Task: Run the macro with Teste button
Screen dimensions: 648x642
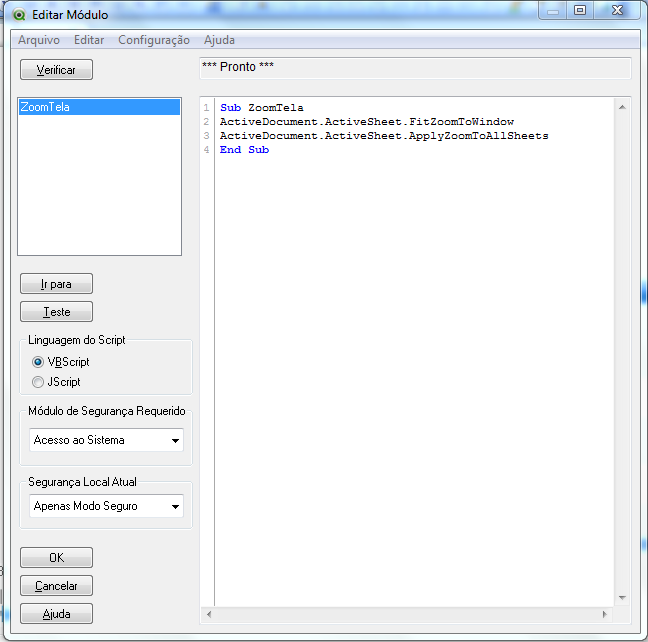Action: point(56,312)
